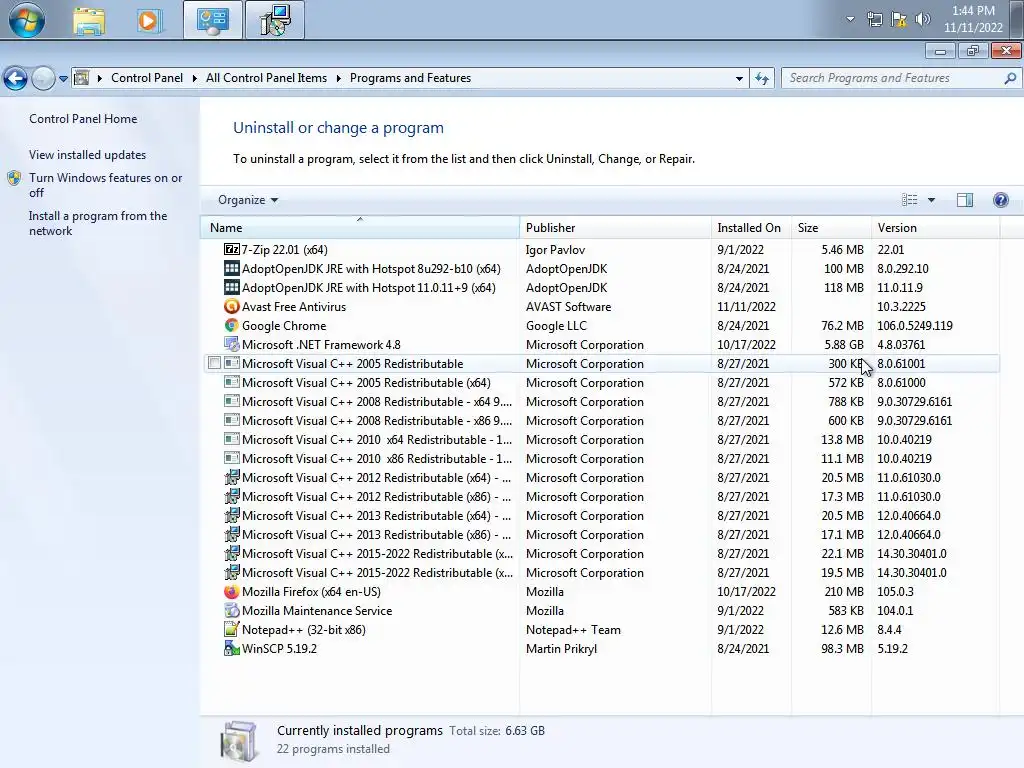Click the AdoptOpenJDK 11.0.11+9 row icon
1024x768 pixels.
pyautogui.click(x=231, y=287)
